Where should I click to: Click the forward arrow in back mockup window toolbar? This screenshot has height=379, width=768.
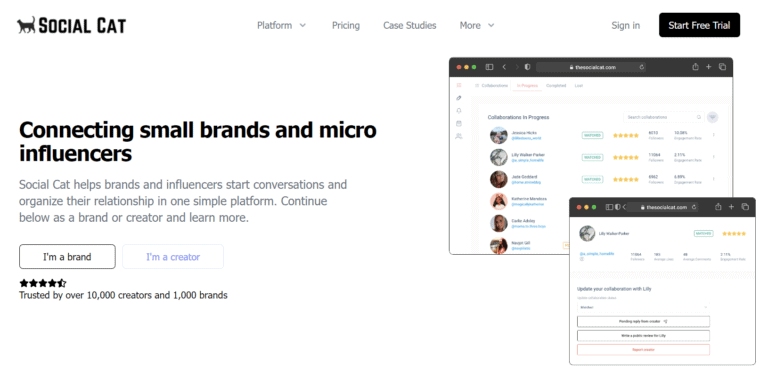(x=516, y=67)
